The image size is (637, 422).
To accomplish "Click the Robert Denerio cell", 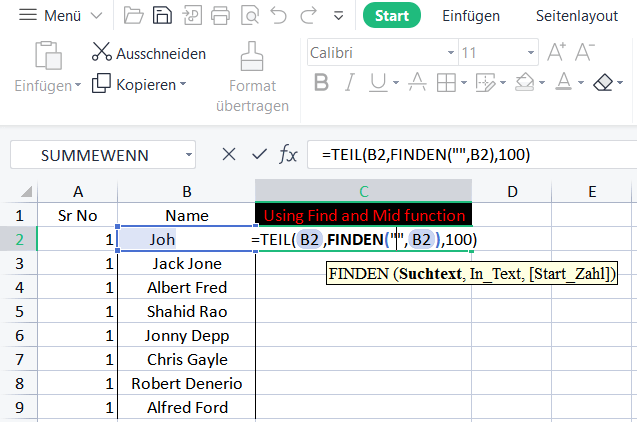I will click(186, 383).
